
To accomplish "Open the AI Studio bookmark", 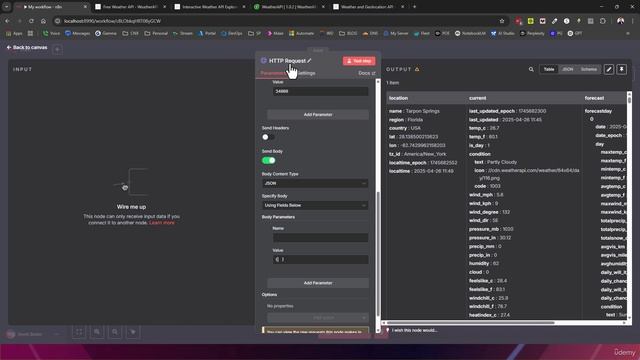I will coord(502,33).
